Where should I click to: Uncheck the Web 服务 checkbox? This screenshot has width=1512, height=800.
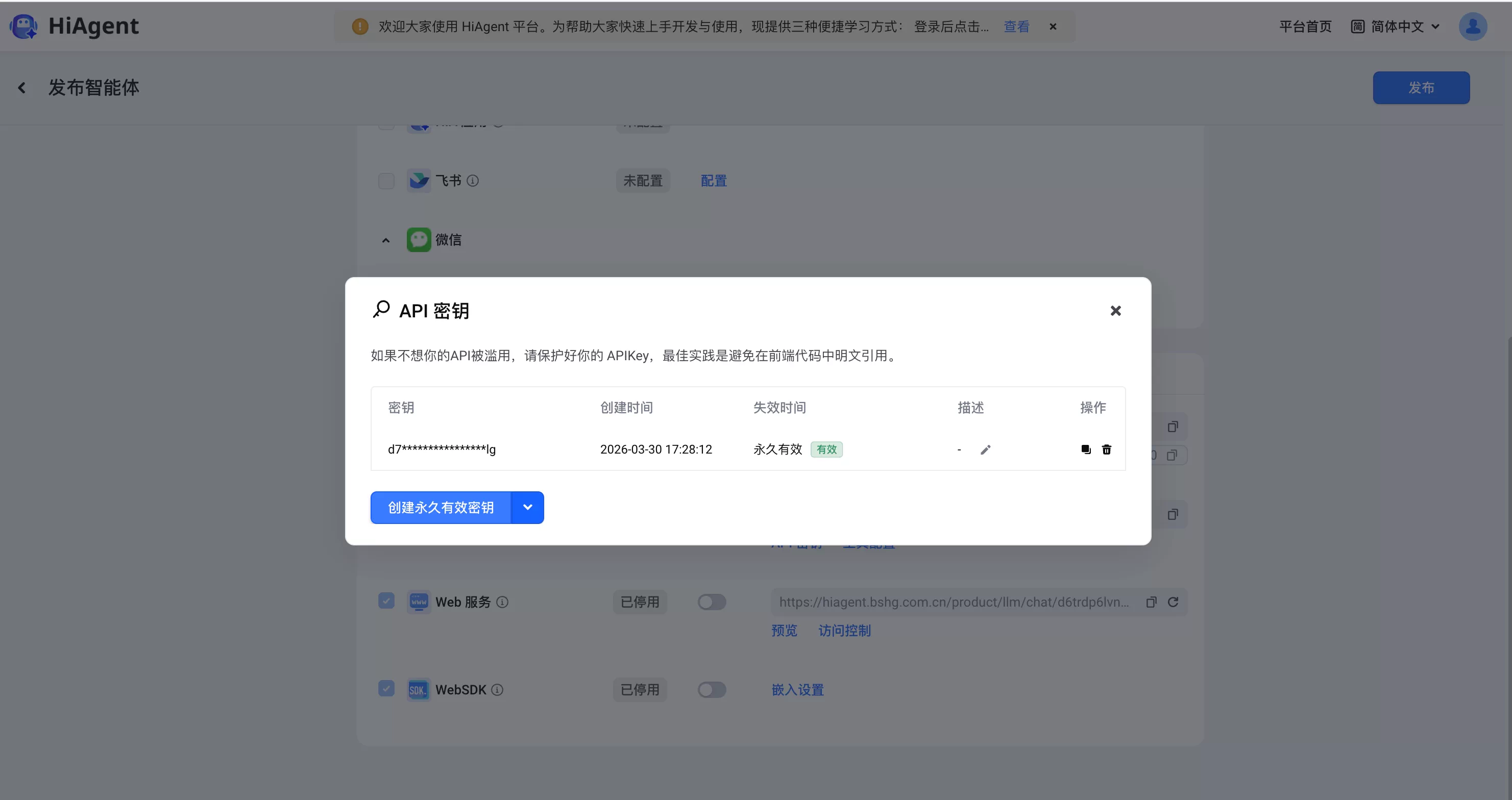386,601
